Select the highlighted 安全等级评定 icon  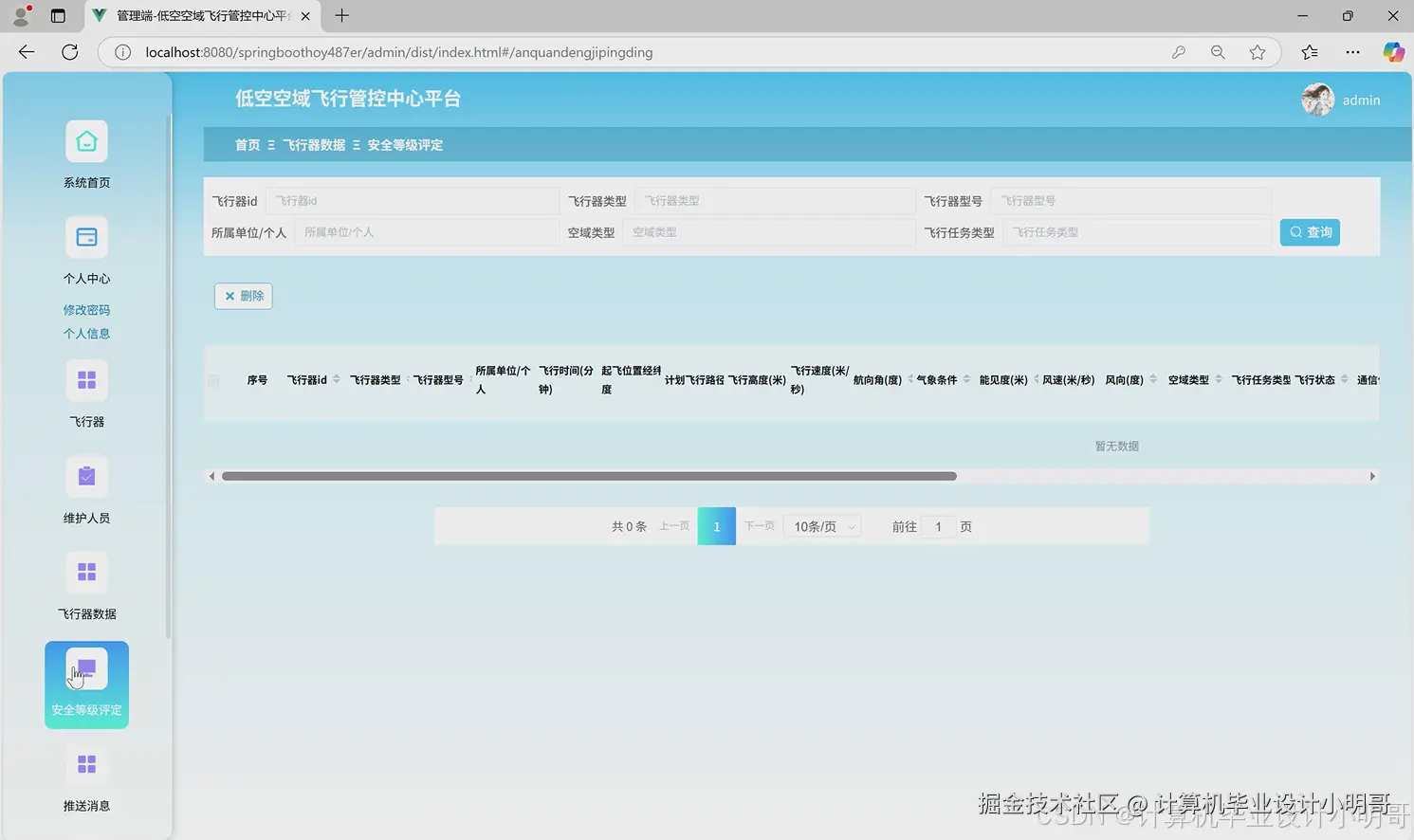pos(86,667)
